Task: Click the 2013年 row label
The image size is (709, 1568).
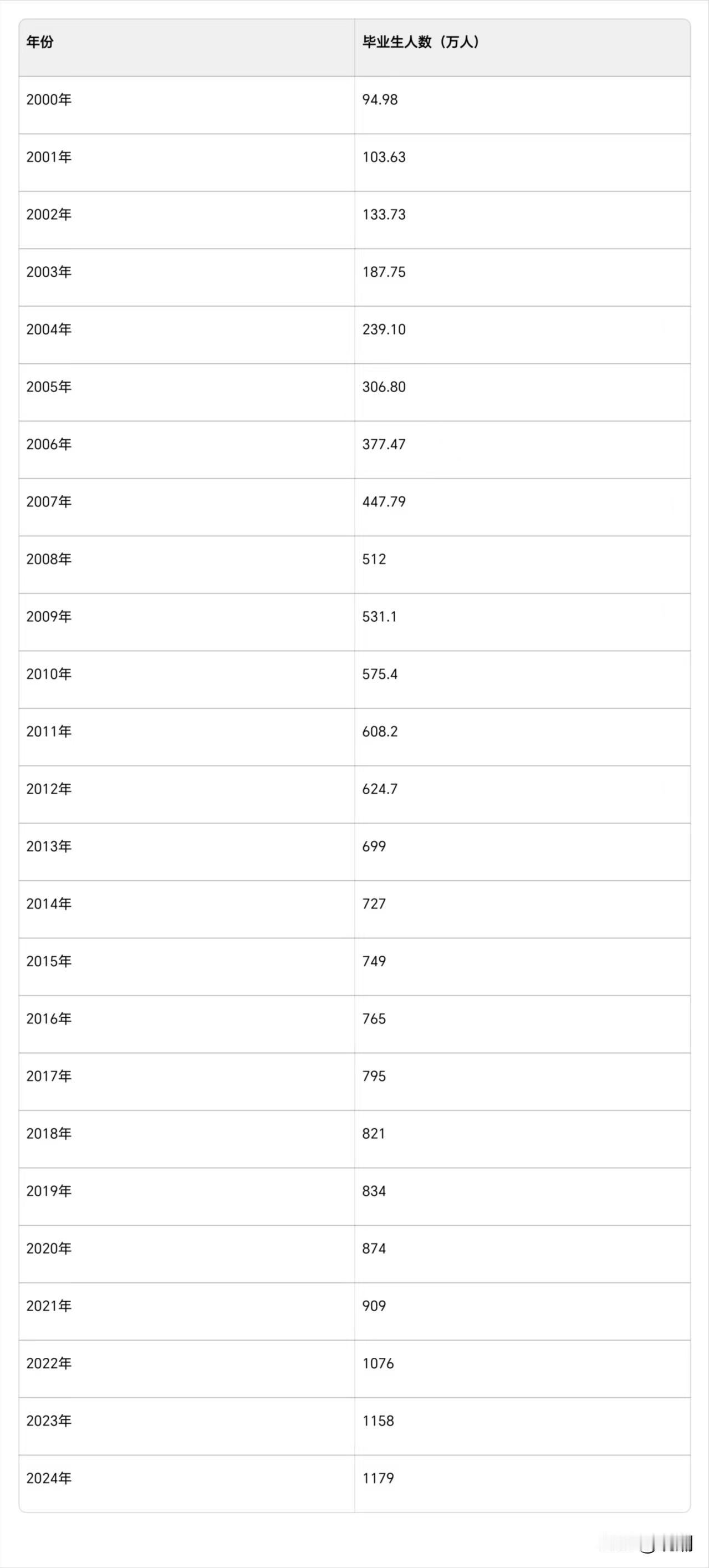Action: click(49, 846)
